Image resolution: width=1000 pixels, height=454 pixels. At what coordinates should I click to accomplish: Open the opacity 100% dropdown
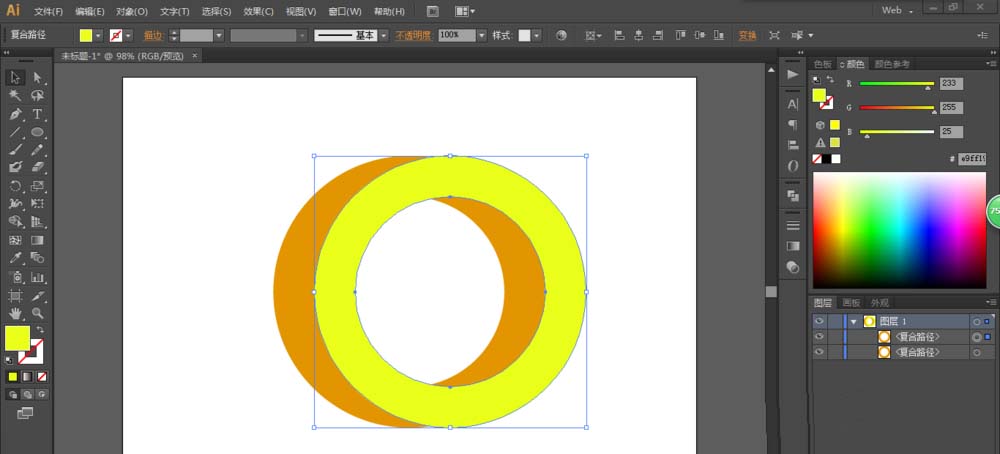click(482, 35)
